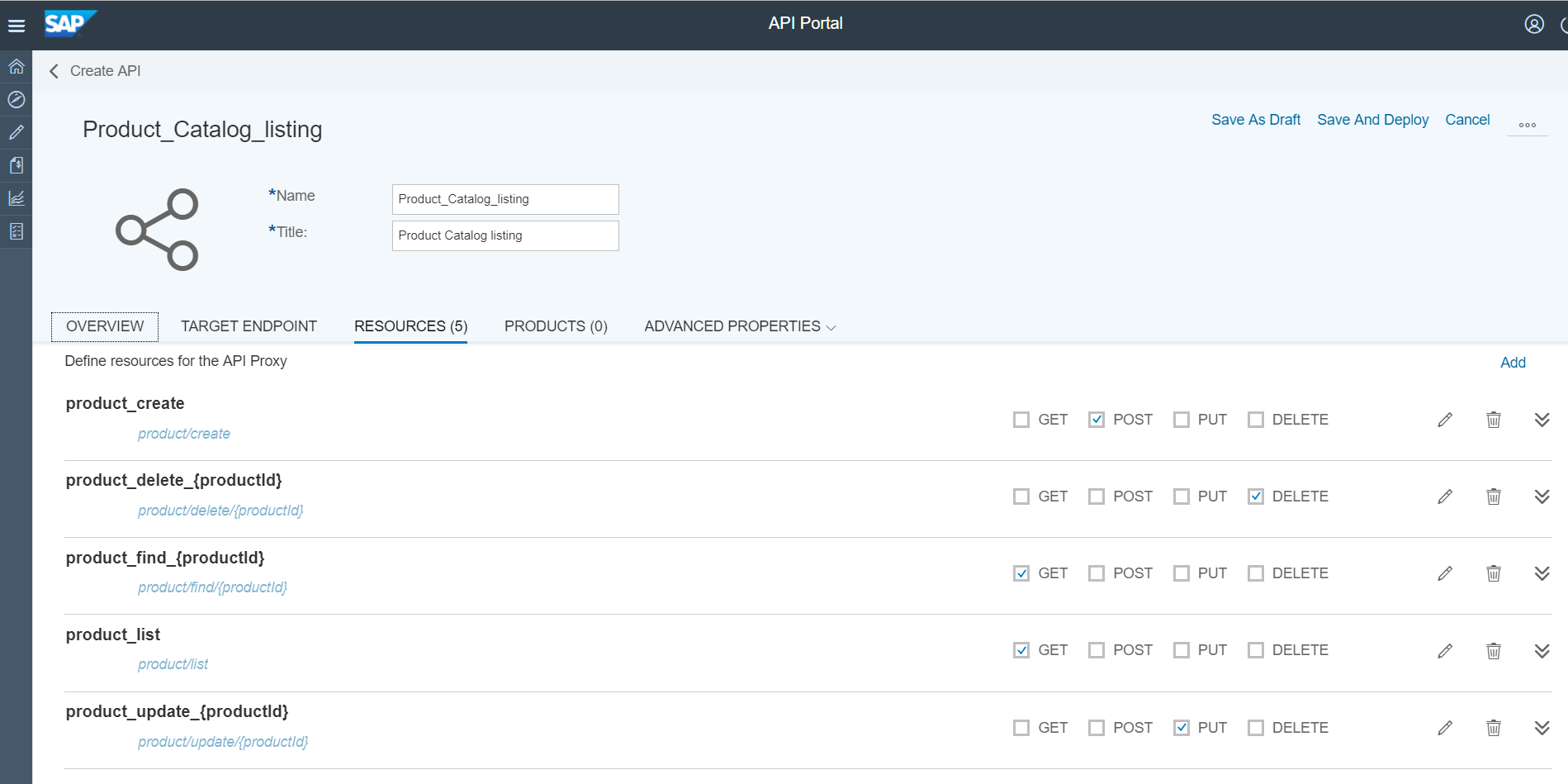Edit the product_list resource
1568x784 pixels.
click(1444, 651)
